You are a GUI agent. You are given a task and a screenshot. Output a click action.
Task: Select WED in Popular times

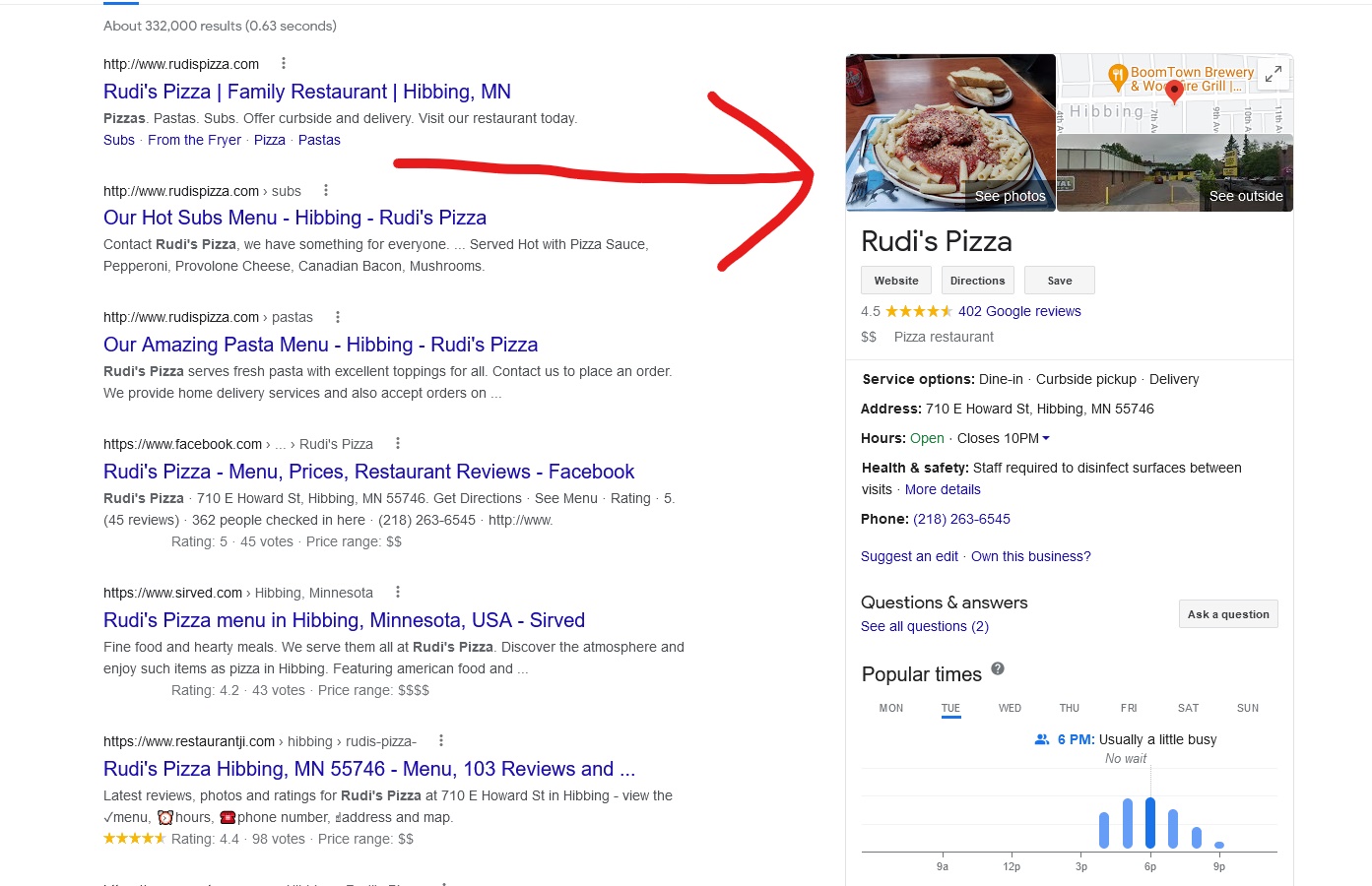pos(1010,708)
